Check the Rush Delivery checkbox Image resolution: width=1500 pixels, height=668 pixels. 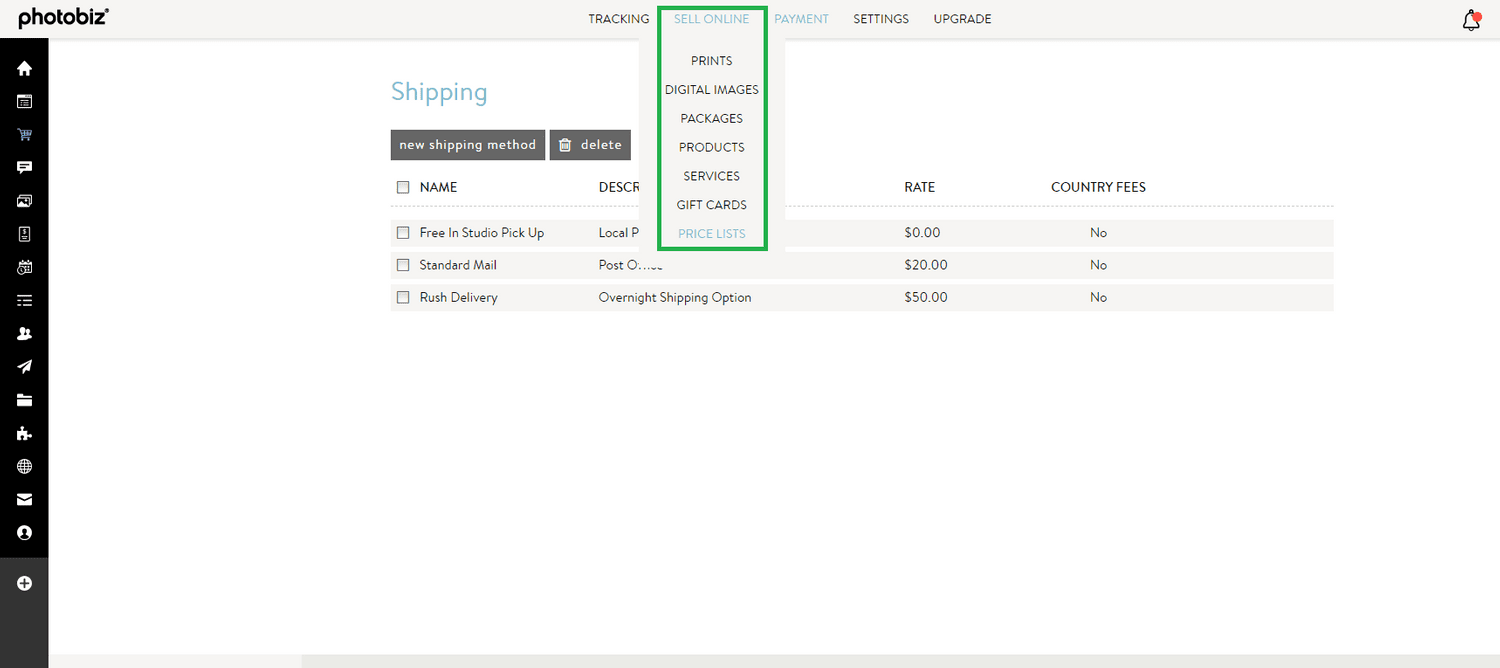pos(403,297)
